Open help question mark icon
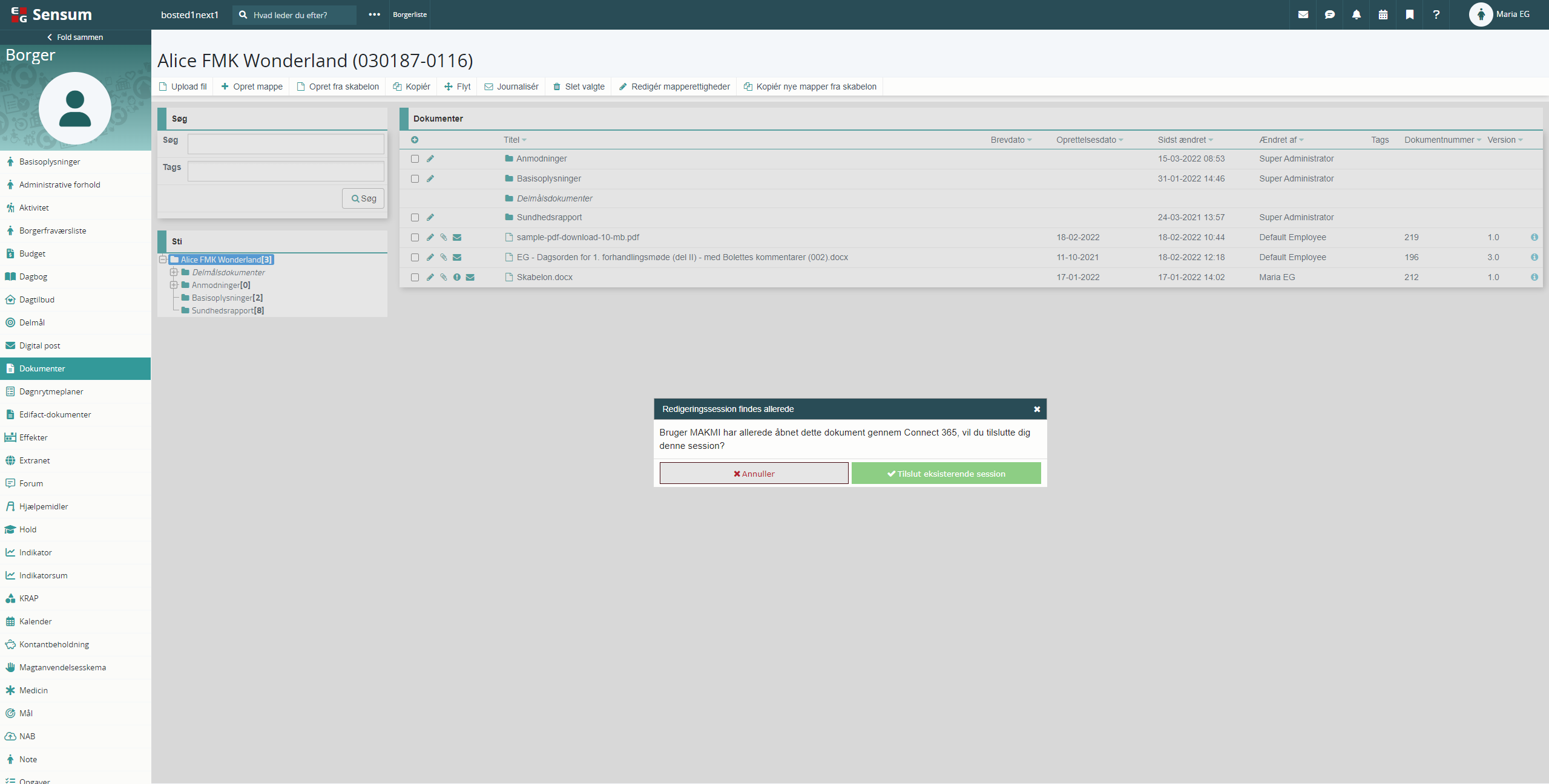The width and height of the screenshot is (1549, 784). click(x=1436, y=15)
